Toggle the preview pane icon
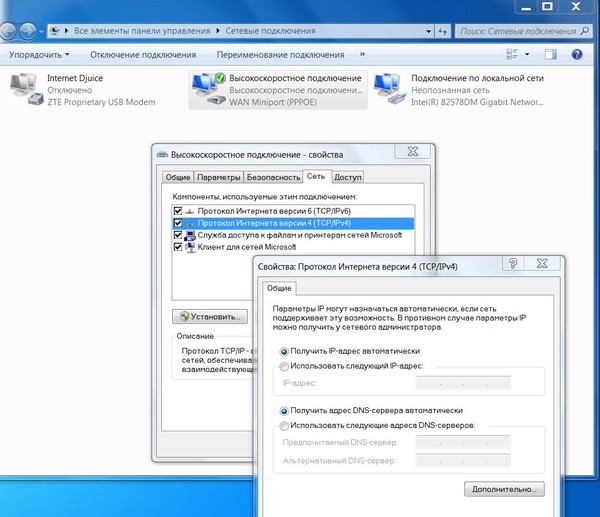The height and width of the screenshot is (517, 600). (x=551, y=54)
